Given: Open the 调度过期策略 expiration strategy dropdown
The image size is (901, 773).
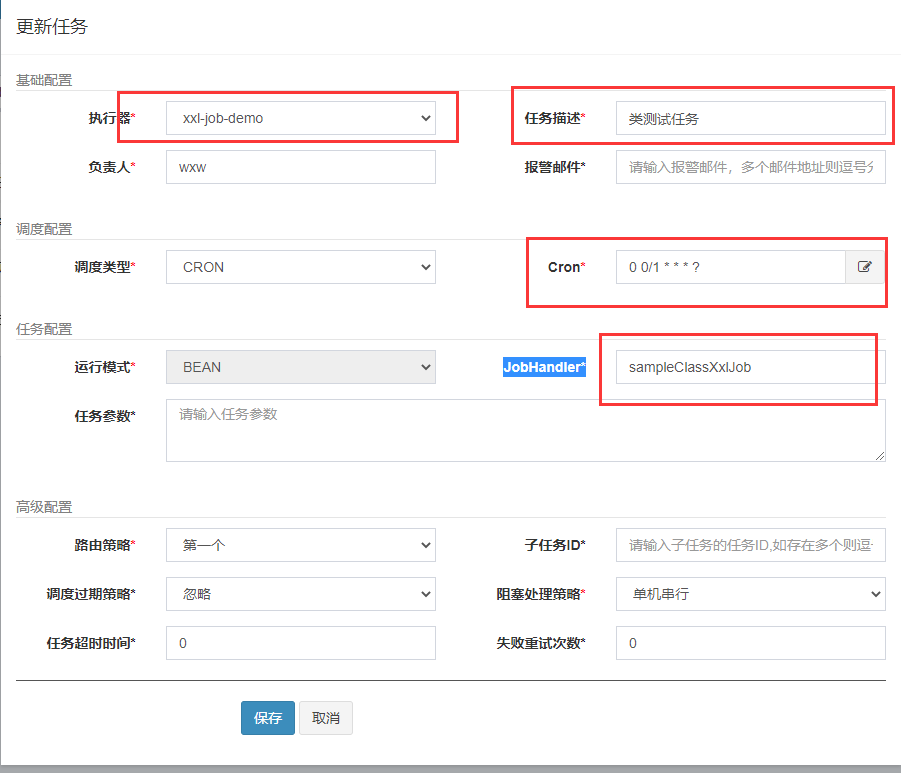Looking at the screenshot, I should tap(300, 594).
